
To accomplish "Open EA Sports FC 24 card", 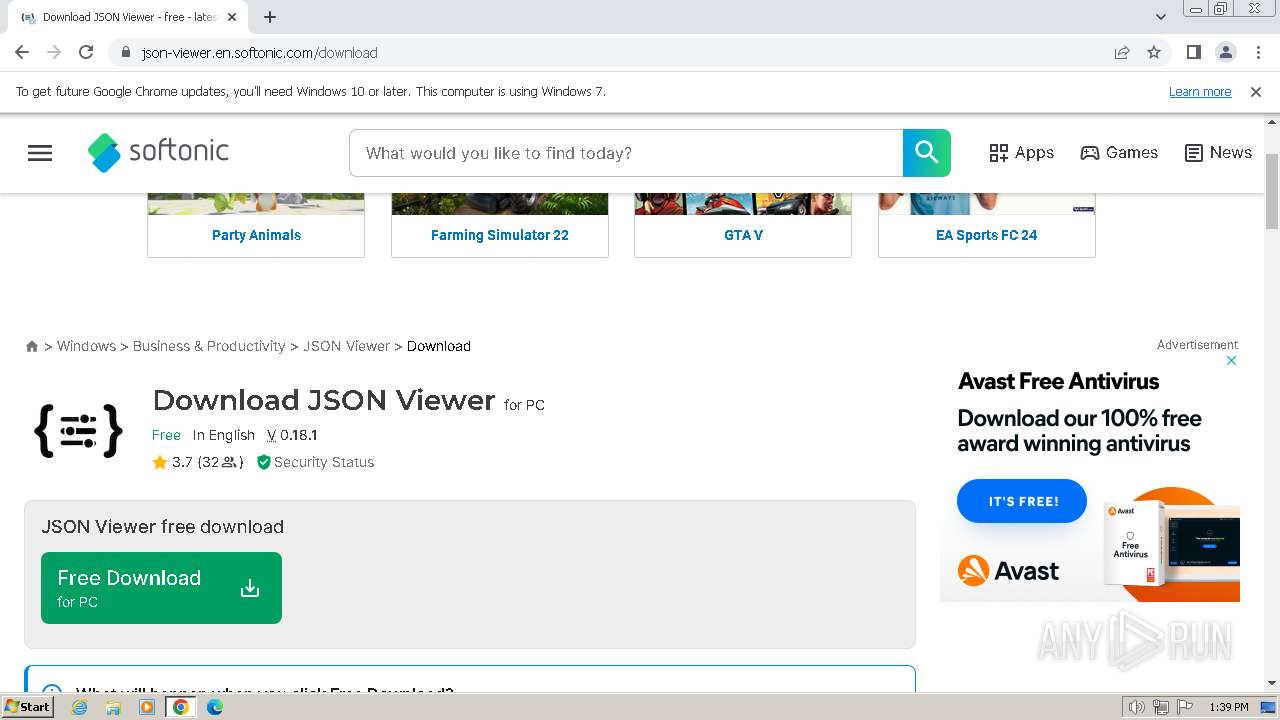I will (987, 225).
